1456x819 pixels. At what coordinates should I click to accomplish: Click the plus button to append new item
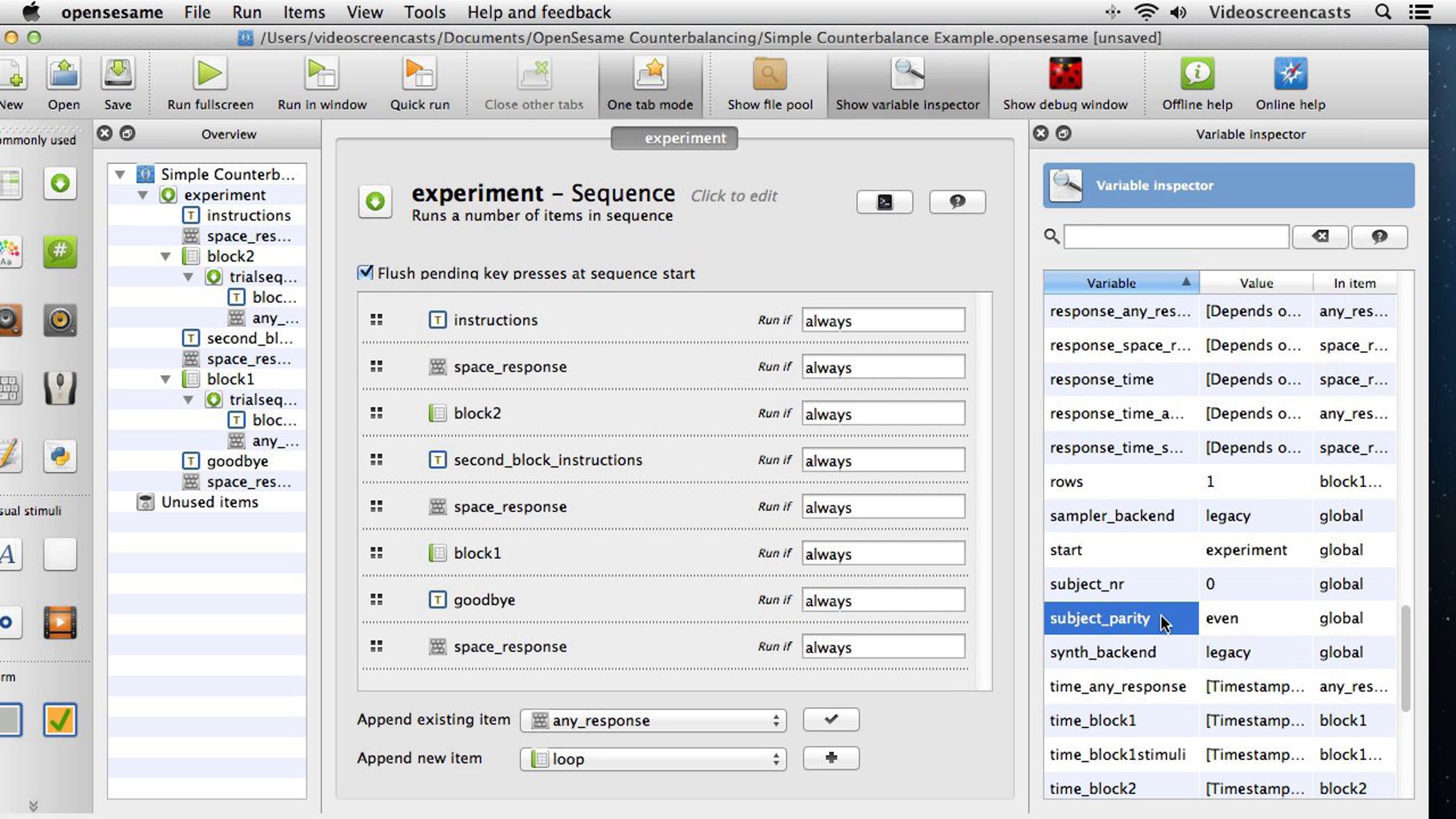tap(831, 758)
